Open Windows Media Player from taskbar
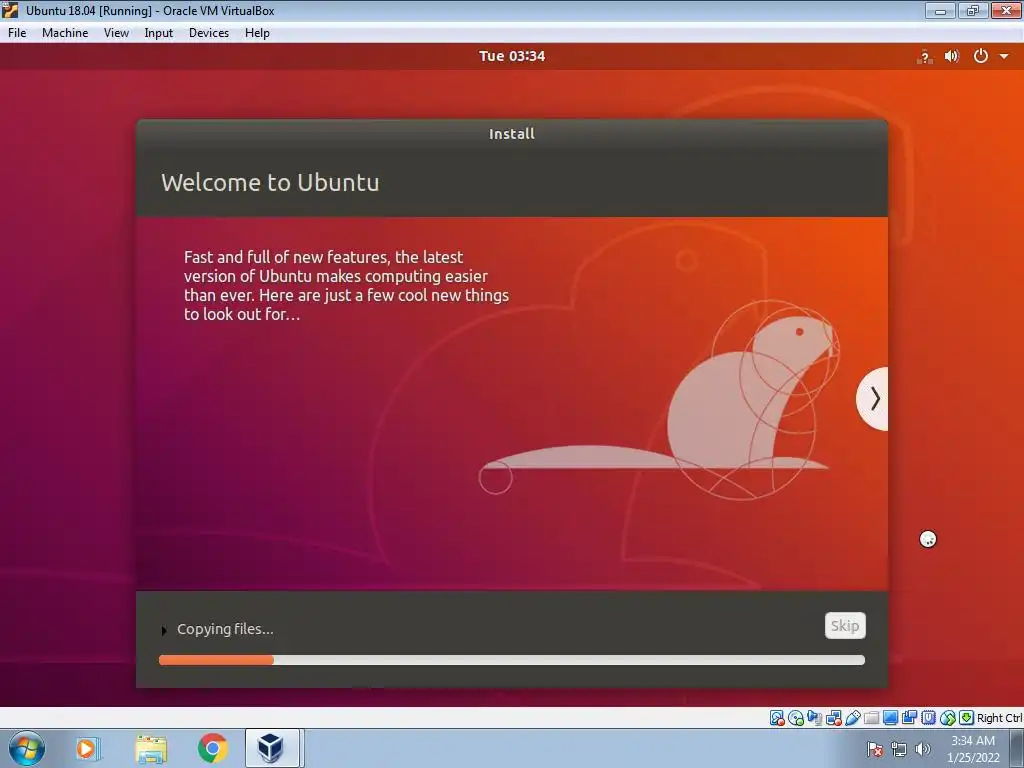The height and width of the screenshot is (768, 1024). pos(88,748)
